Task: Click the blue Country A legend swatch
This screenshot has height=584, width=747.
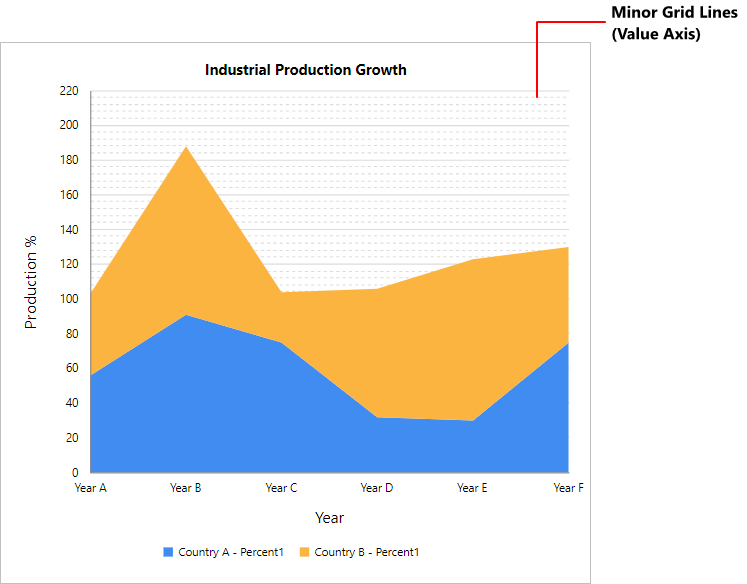Action: click(x=168, y=552)
